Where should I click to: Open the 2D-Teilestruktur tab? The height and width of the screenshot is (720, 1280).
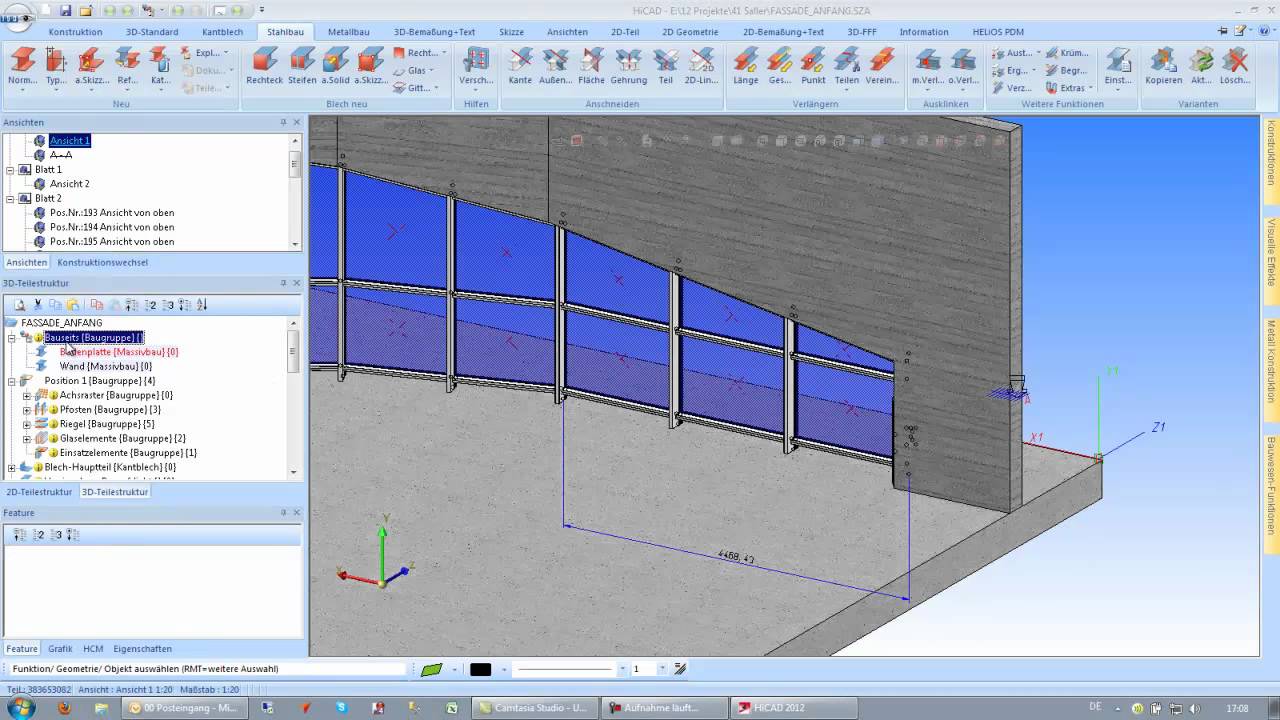39,492
